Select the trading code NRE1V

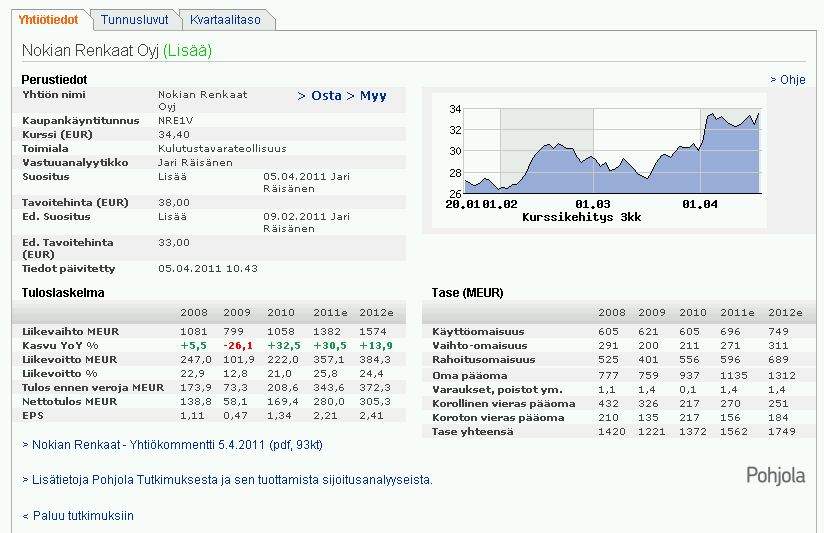(176, 121)
